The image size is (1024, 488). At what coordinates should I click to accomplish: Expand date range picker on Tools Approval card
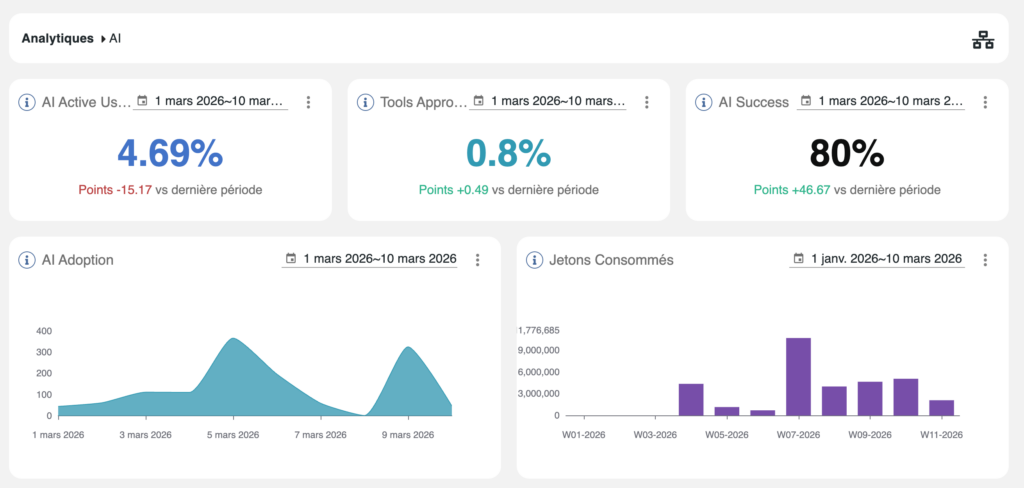point(549,102)
